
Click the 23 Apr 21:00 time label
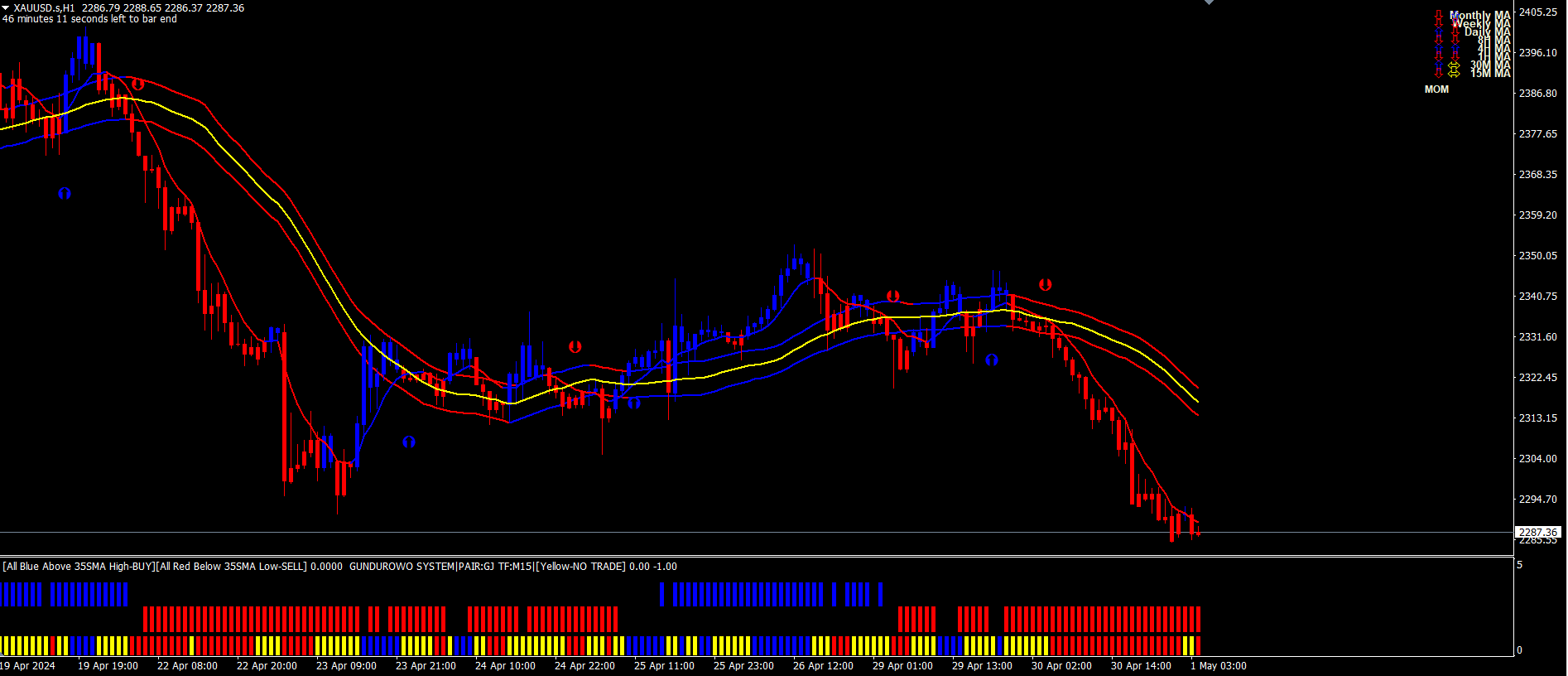pyautogui.click(x=426, y=666)
